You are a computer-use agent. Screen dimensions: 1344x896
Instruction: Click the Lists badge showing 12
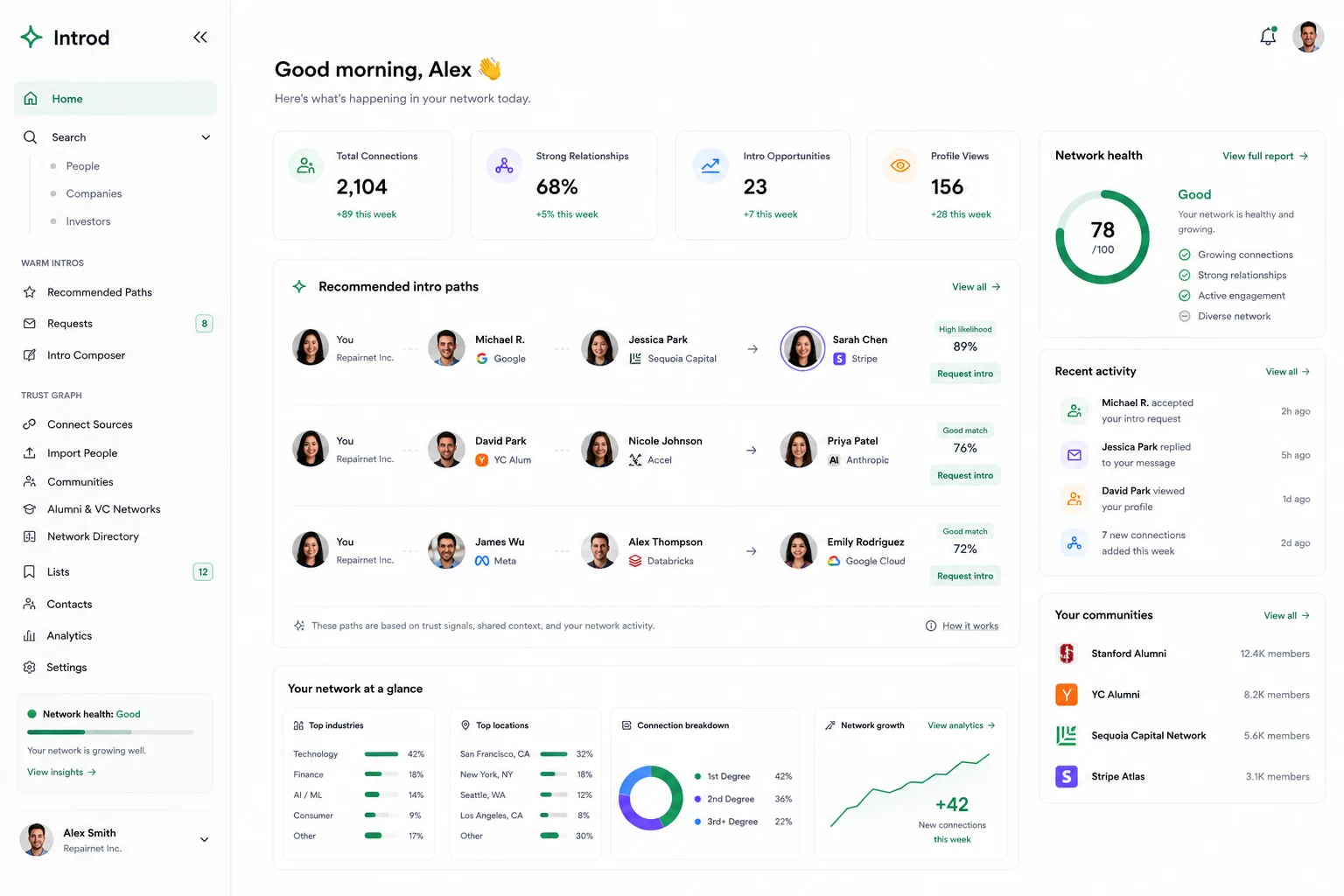(x=203, y=572)
